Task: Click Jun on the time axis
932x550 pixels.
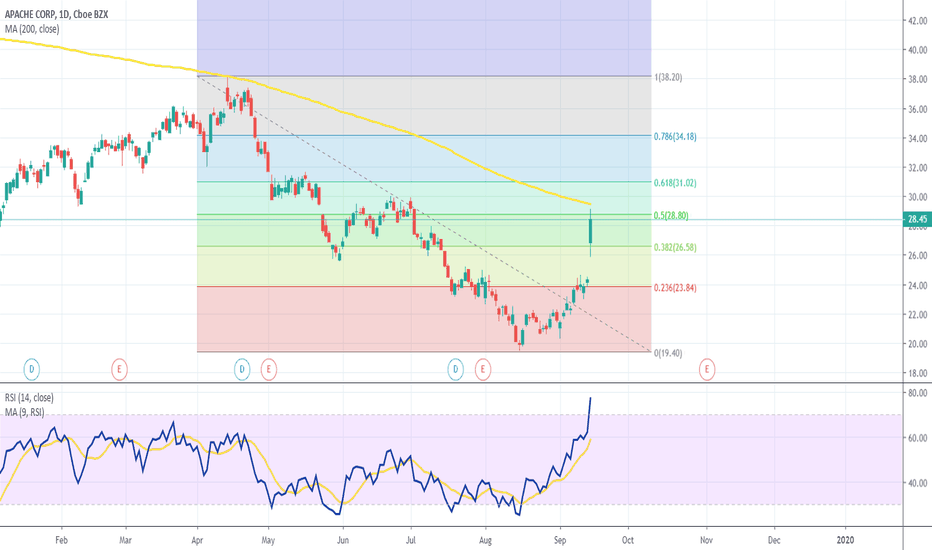Action: coord(342,540)
